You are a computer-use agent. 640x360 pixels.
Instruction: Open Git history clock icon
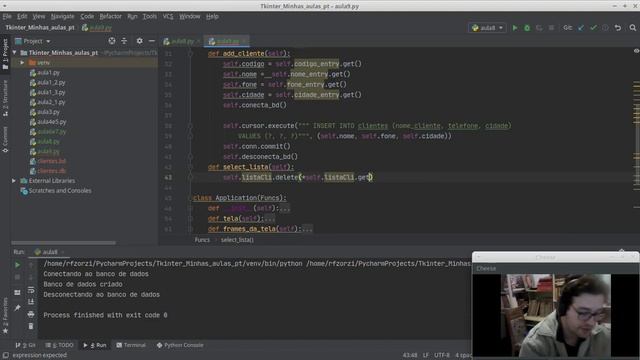point(605,28)
